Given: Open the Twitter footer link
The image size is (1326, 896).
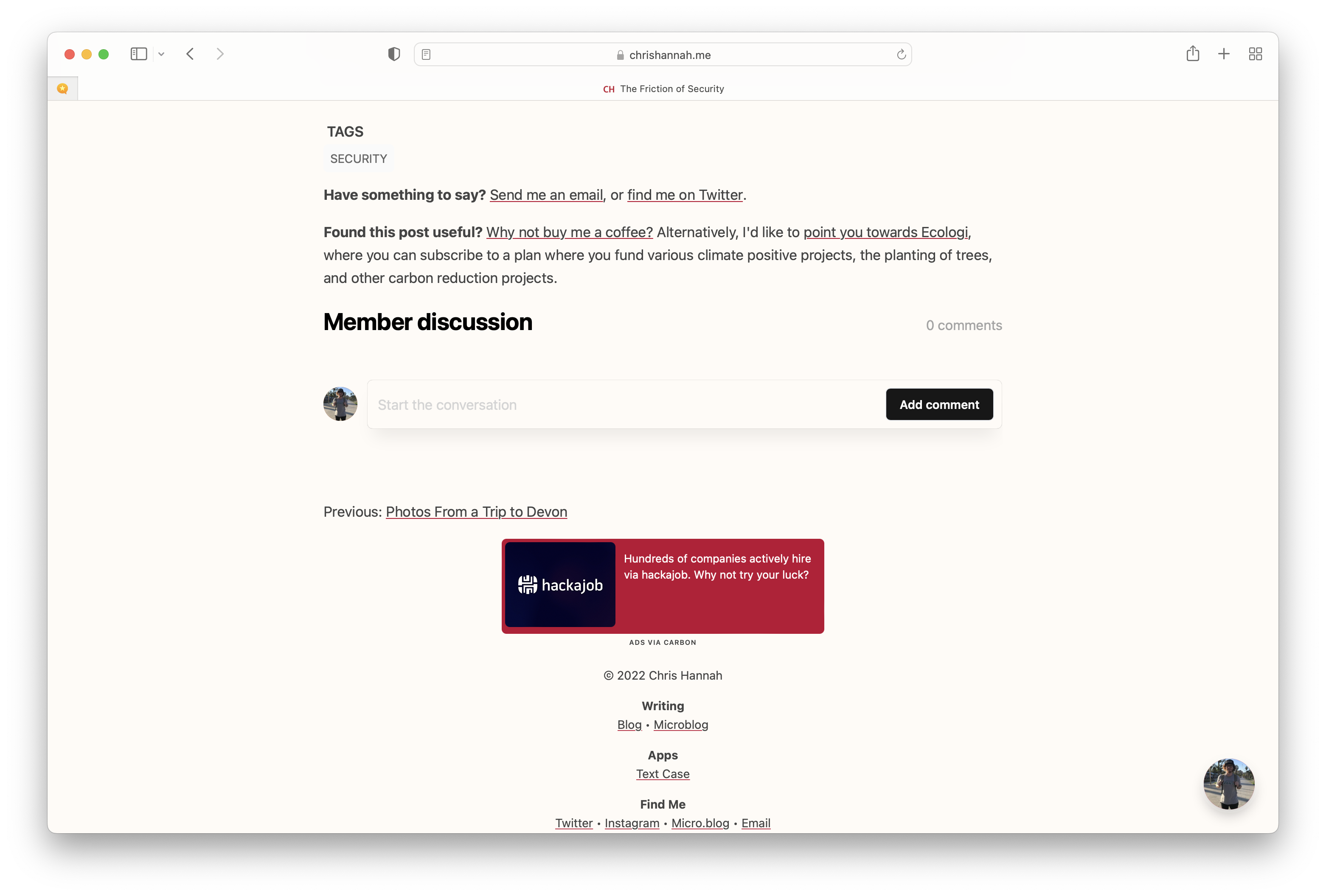Looking at the screenshot, I should [x=574, y=823].
